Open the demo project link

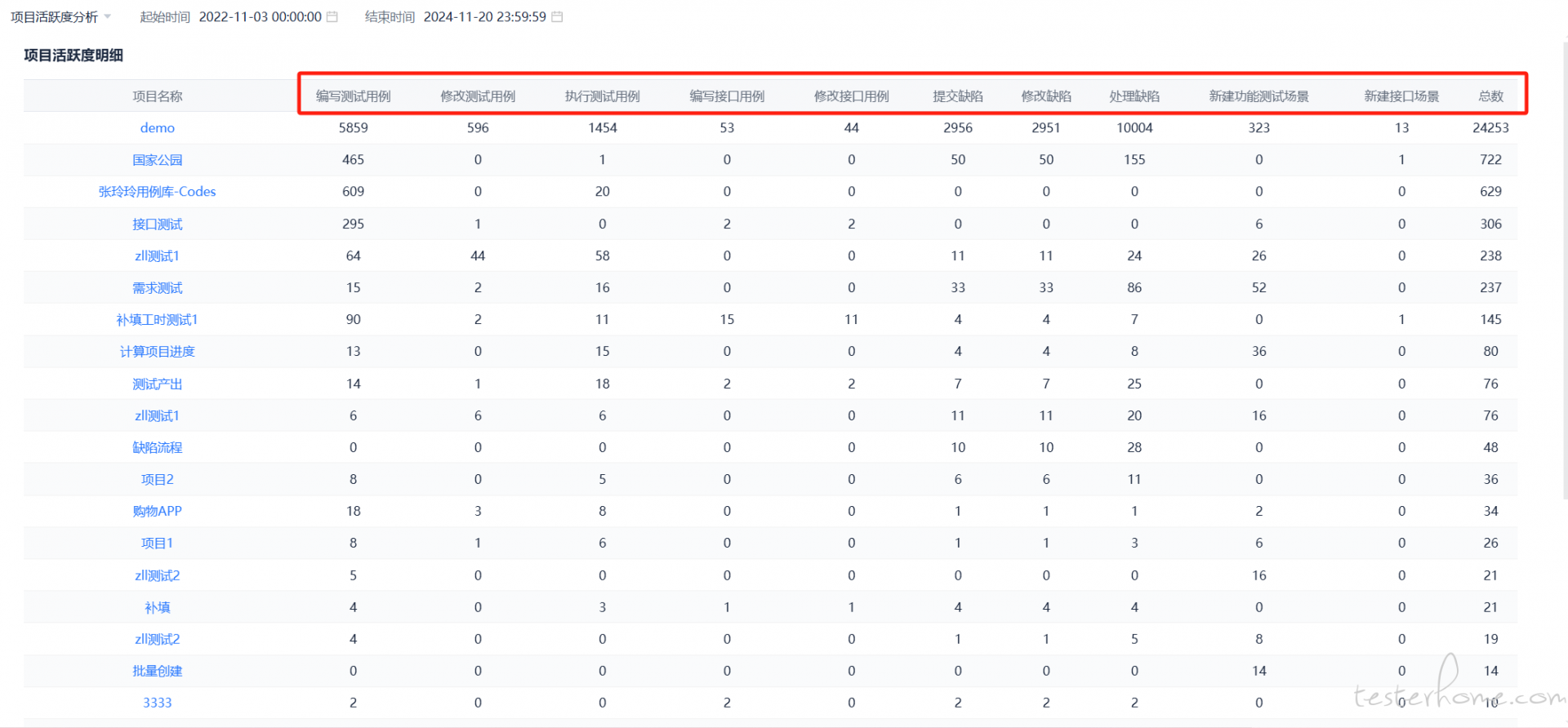tap(157, 128)
